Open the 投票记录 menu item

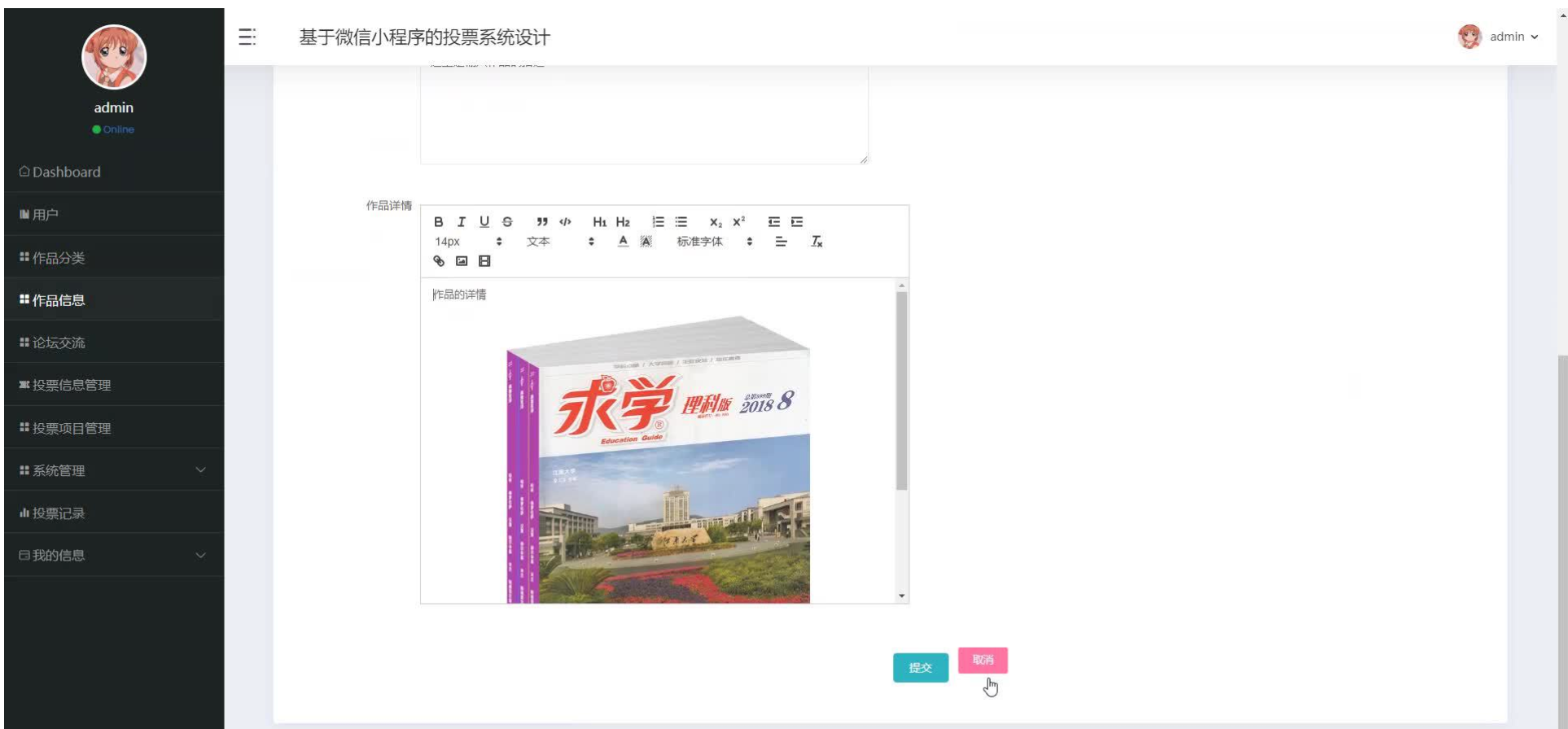click(x=113, y=513)
